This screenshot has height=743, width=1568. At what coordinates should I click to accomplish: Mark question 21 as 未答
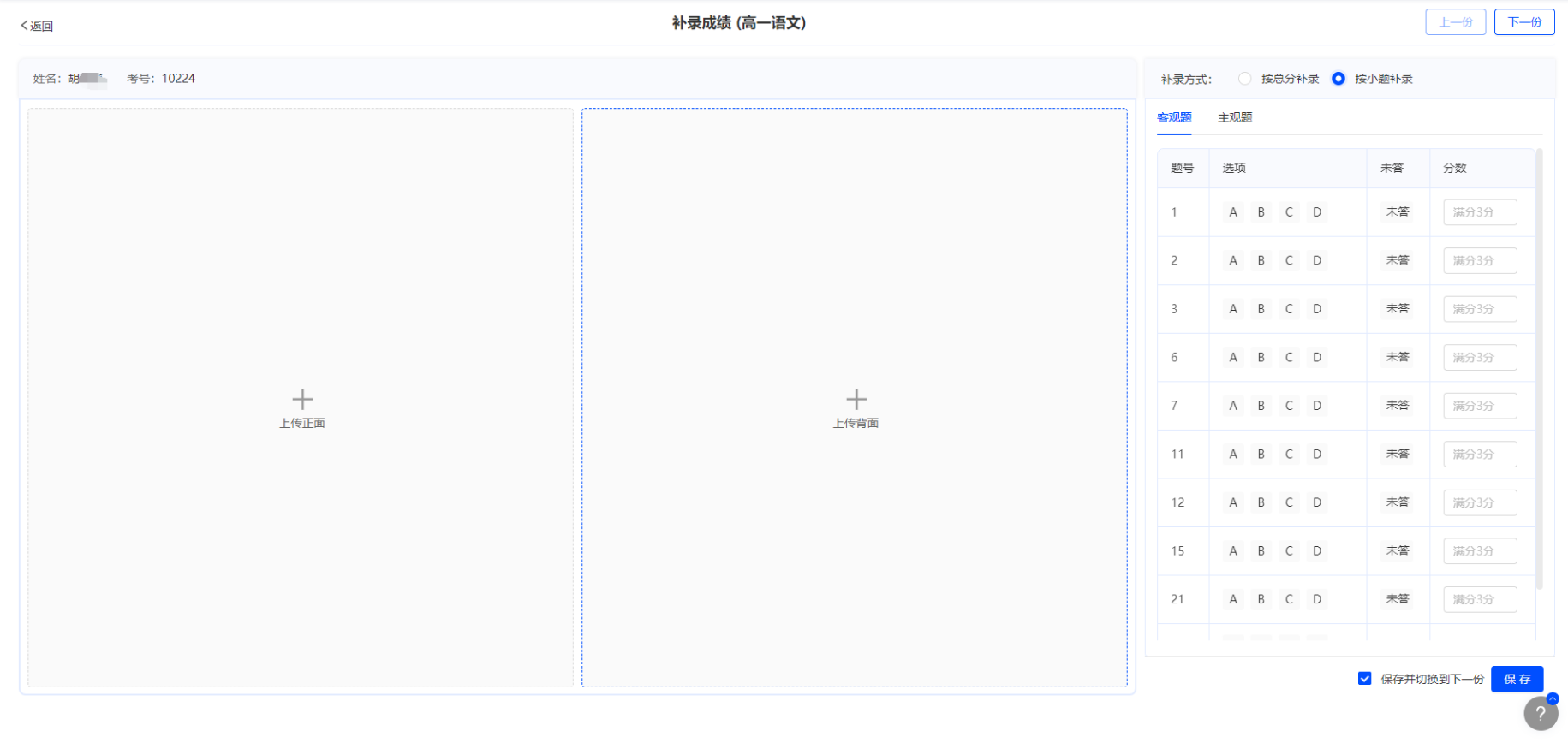(x=1398, y=599)
